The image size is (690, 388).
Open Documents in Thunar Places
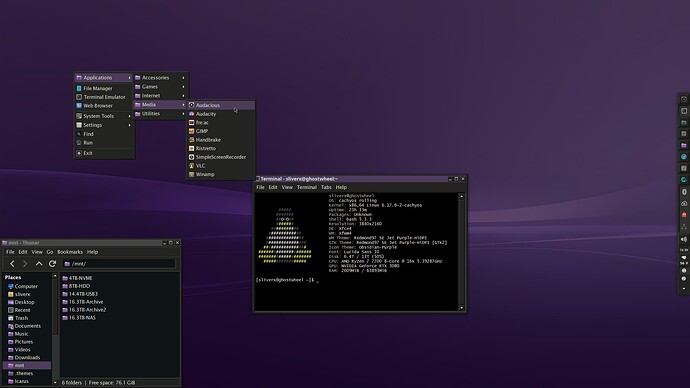tap(26, 326)
